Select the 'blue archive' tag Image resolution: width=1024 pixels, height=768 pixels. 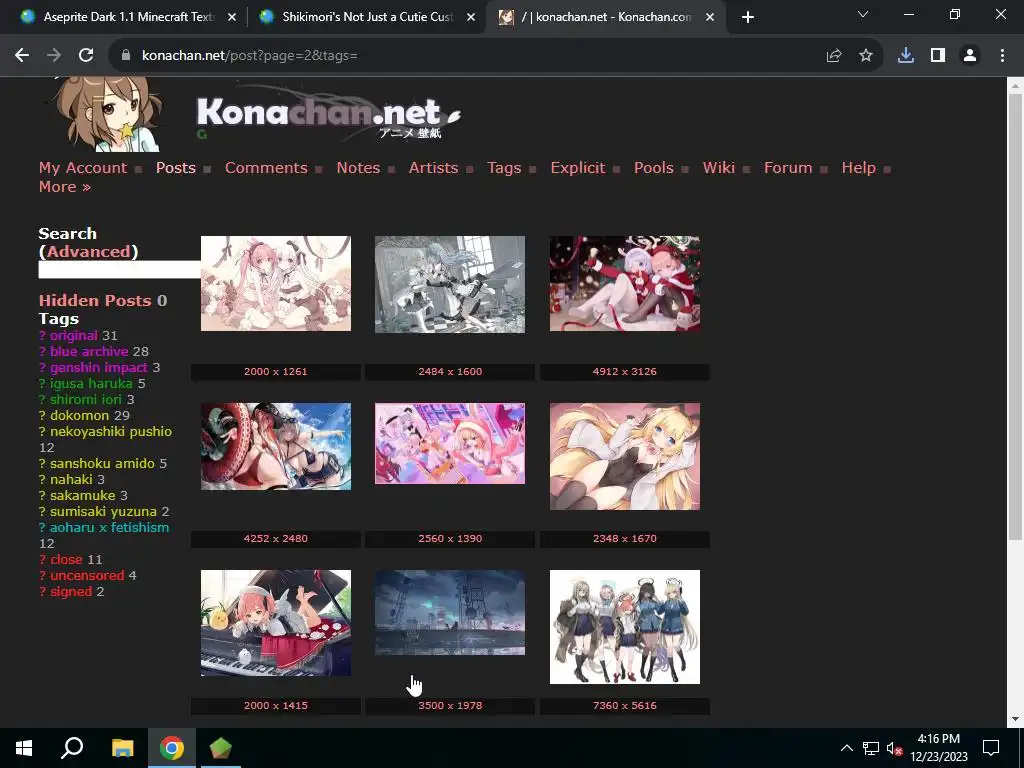tap(89, 351)
